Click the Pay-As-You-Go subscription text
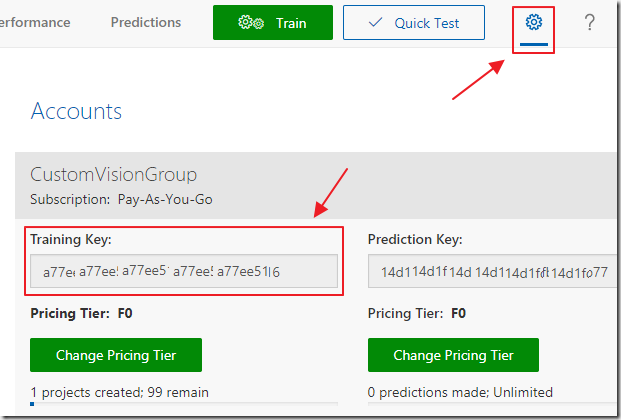Image resolution: width=621 pixels, height=420 pixels. [x=165, y=199]
